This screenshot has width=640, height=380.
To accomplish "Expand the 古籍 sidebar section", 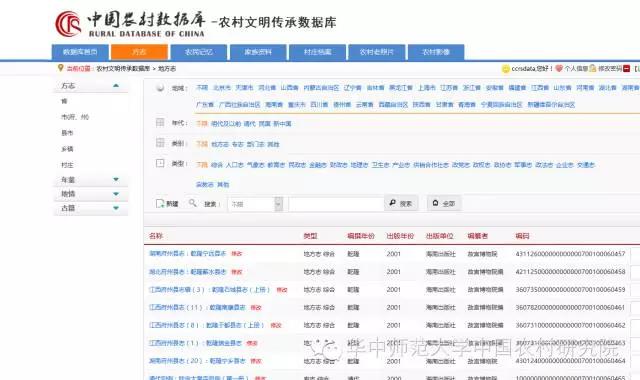I will 116,208.
